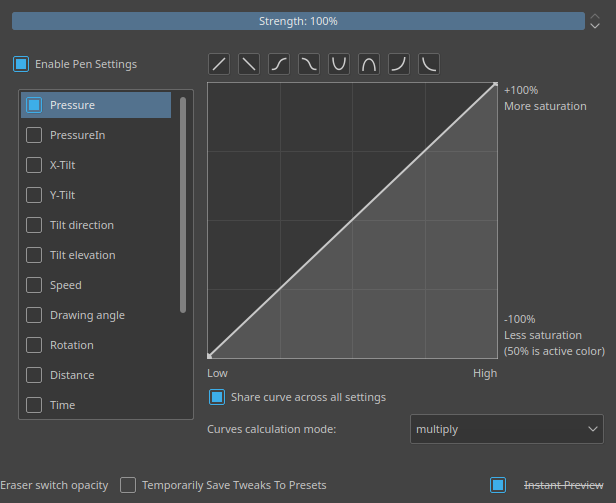616x503 pixels.
Task: Select the Rotation row label
Action: coord(72,345)
